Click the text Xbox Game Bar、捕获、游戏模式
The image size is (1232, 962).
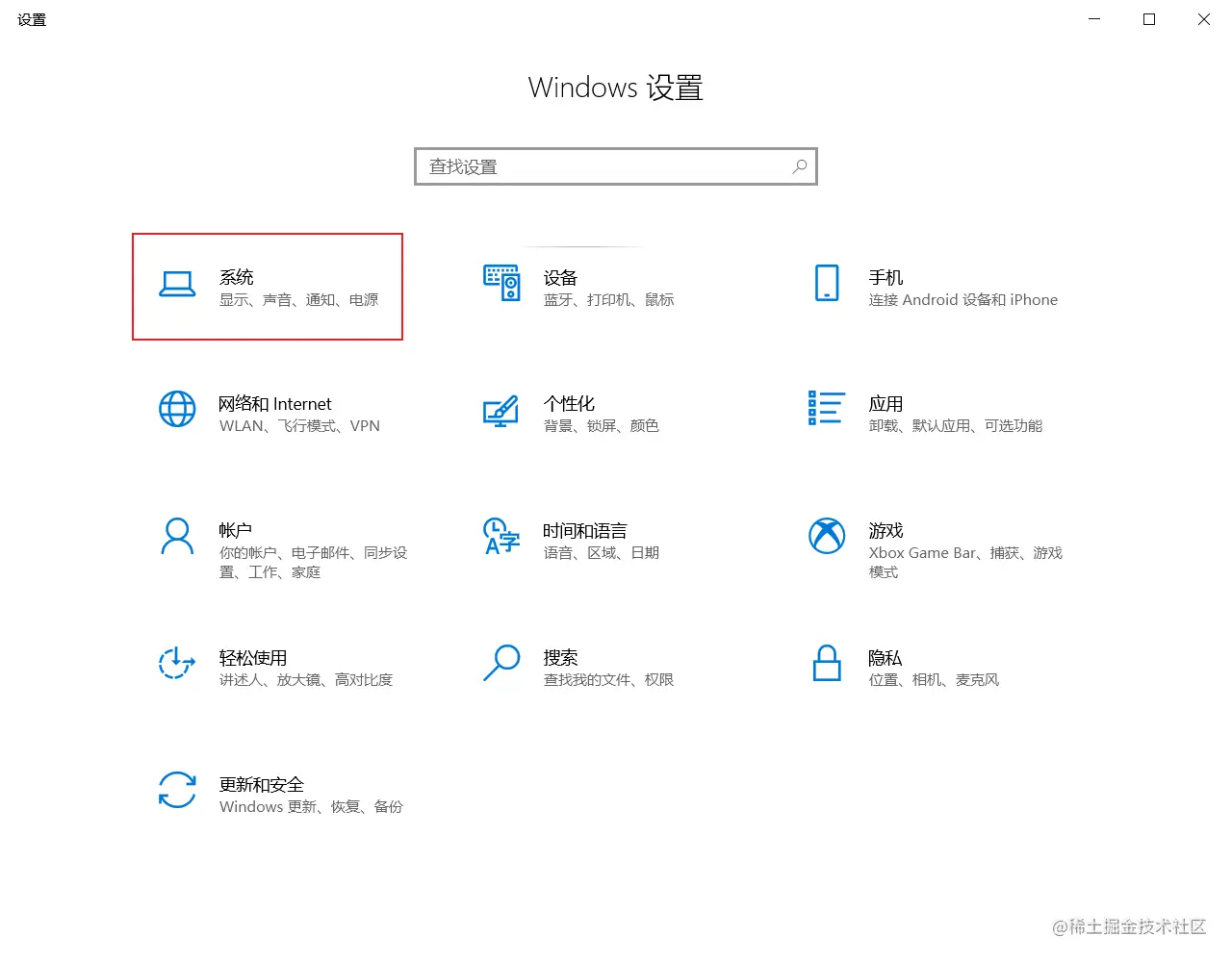965,563
